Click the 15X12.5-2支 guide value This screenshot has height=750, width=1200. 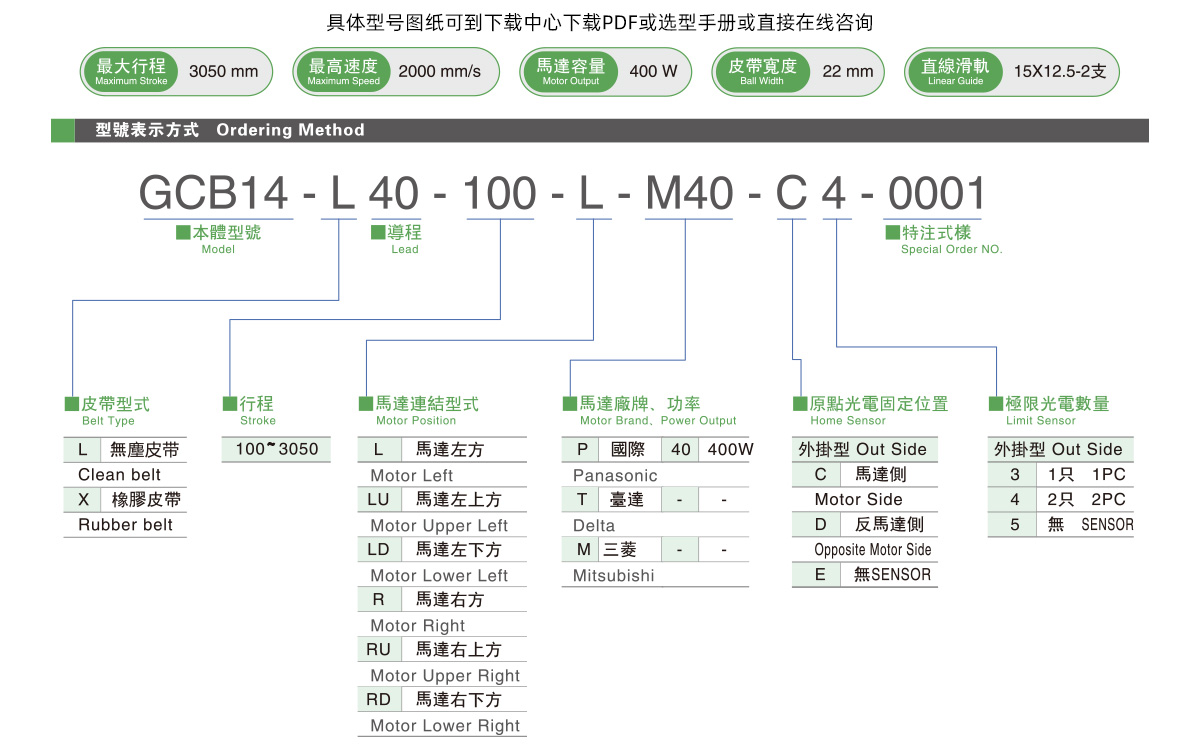point(1059,71)
